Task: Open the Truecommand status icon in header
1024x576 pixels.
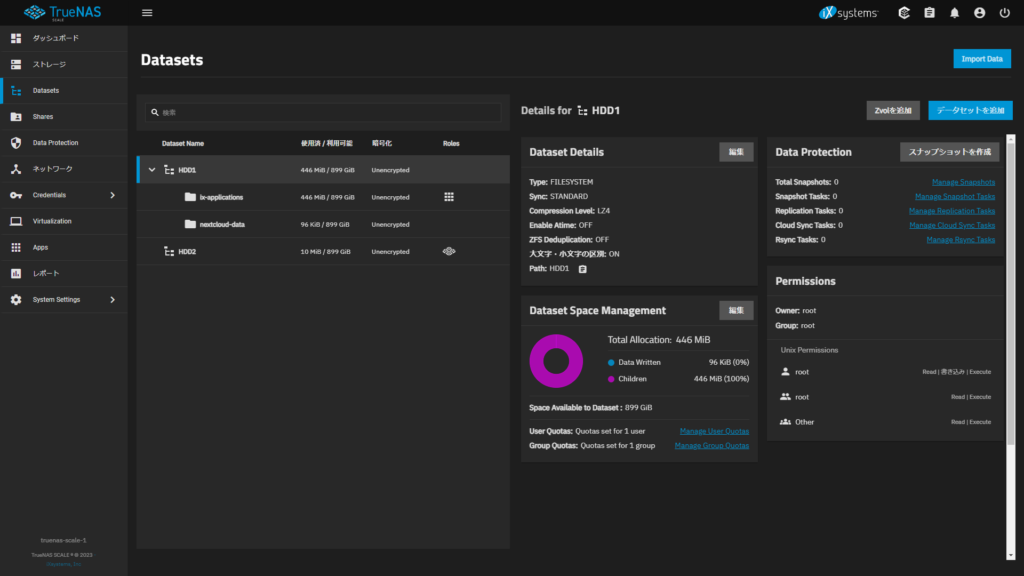Action: point(903,12)
